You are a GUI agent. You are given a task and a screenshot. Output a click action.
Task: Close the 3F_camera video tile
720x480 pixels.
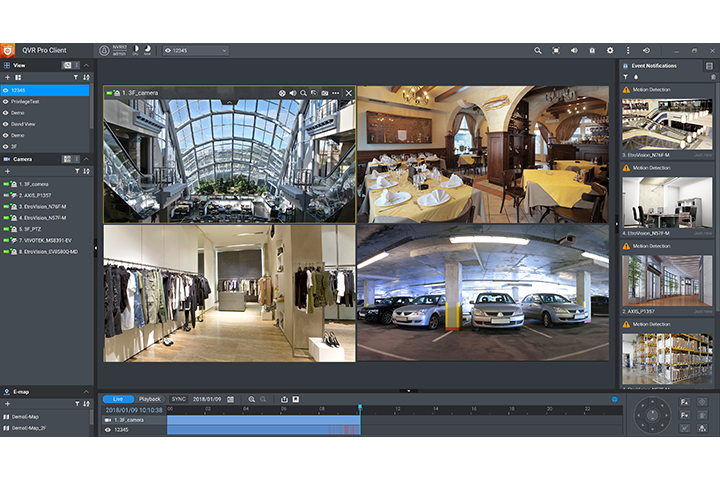pyautogui.click(x=349, y=93)
